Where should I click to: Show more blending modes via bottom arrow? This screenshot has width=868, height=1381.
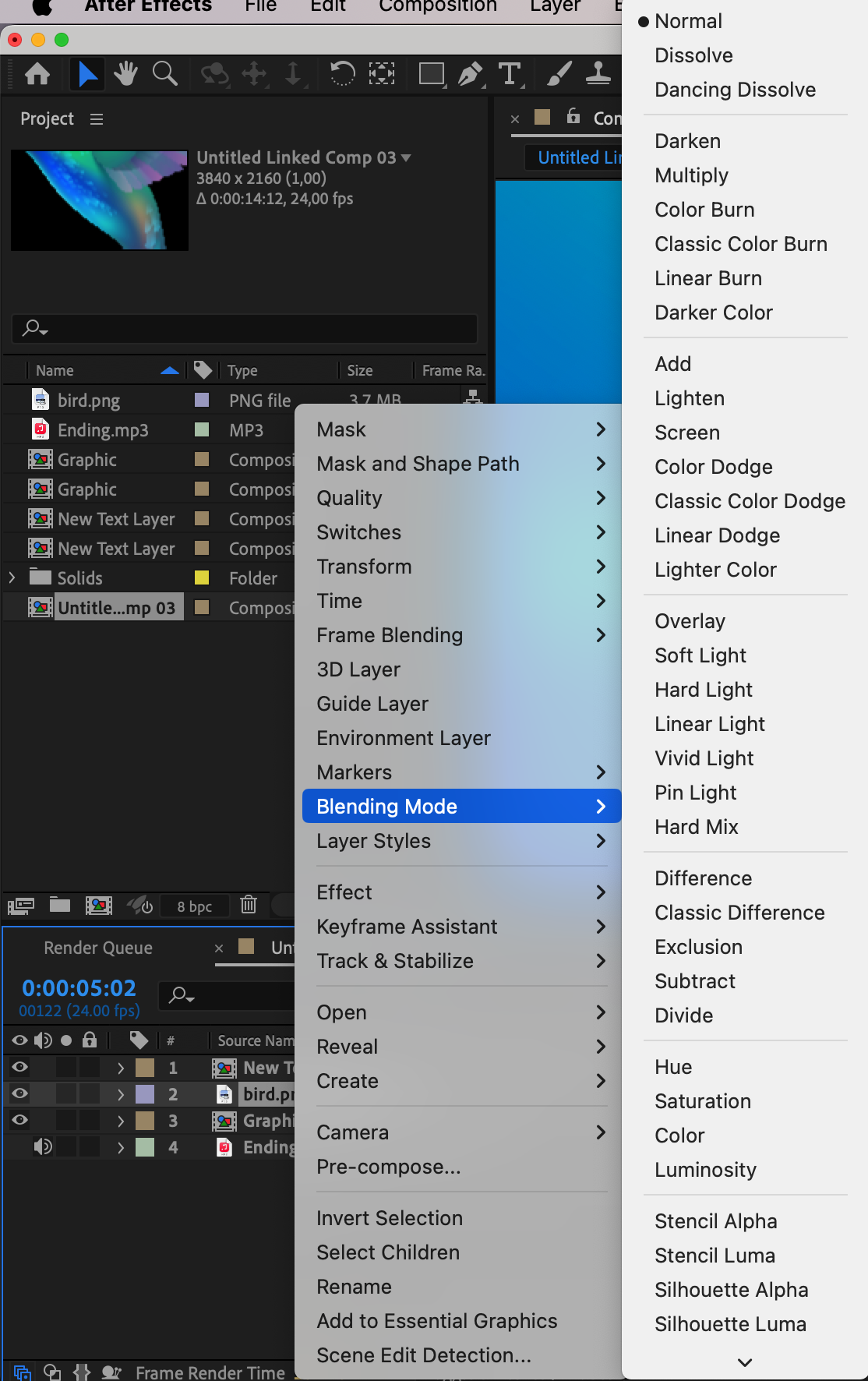(745, 1362)
